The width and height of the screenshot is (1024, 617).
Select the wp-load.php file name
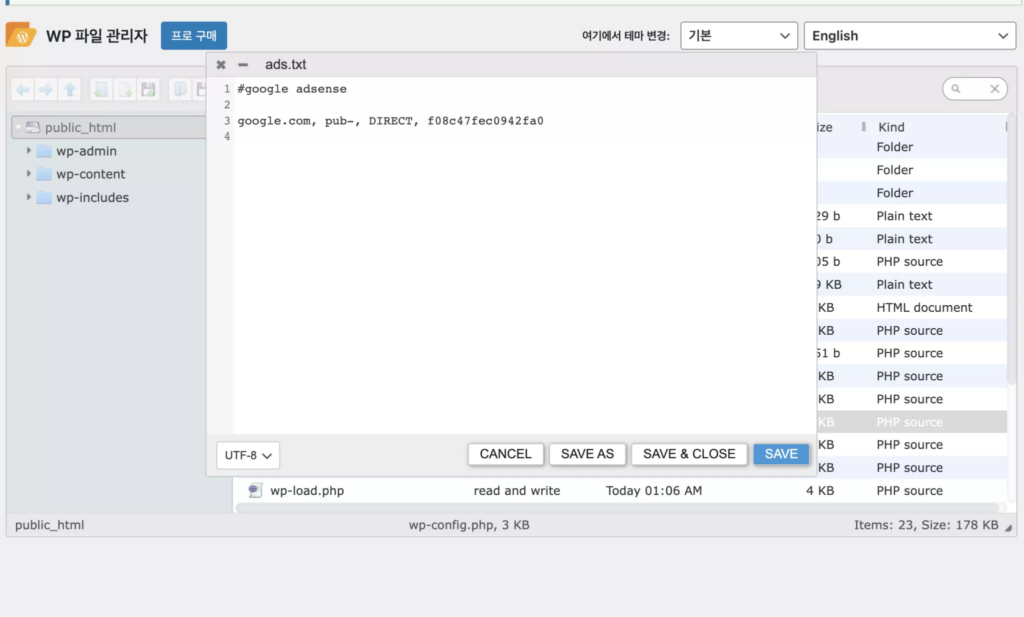pos(307,490)
